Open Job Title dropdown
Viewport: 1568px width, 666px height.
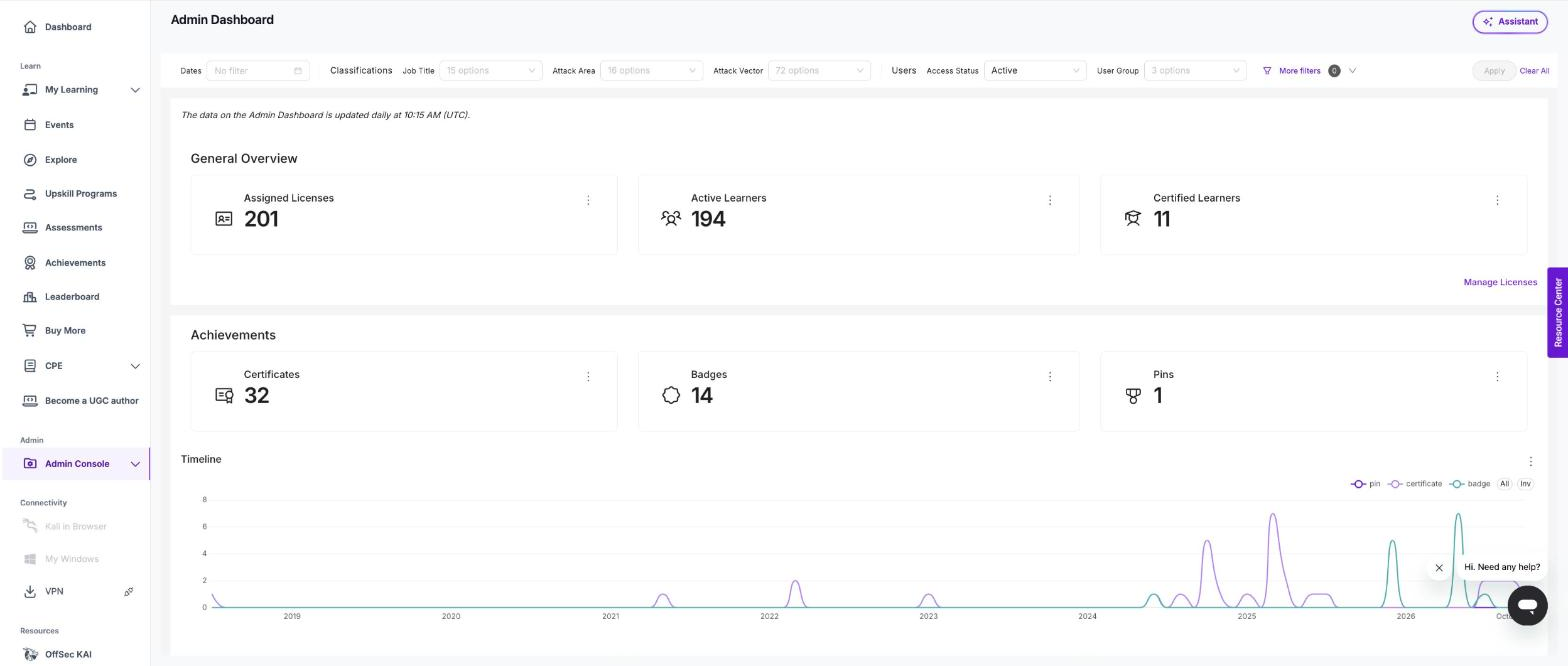coord(491,71)
